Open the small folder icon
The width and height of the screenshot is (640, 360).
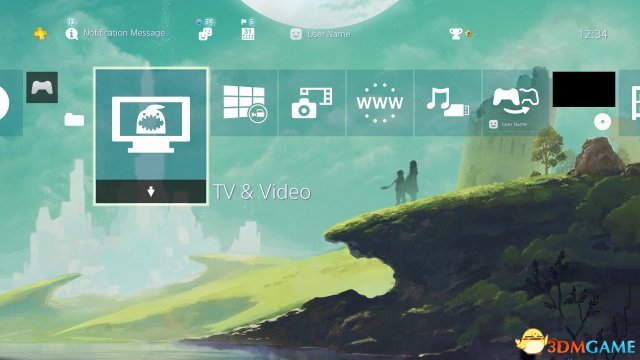(74, 120)
